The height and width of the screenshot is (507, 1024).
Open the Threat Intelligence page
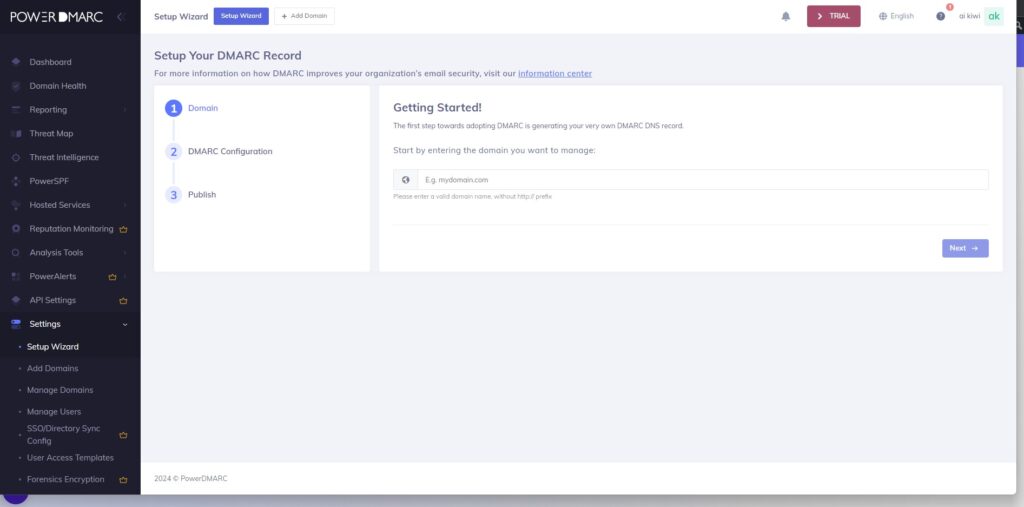click(x=64, y=157)
